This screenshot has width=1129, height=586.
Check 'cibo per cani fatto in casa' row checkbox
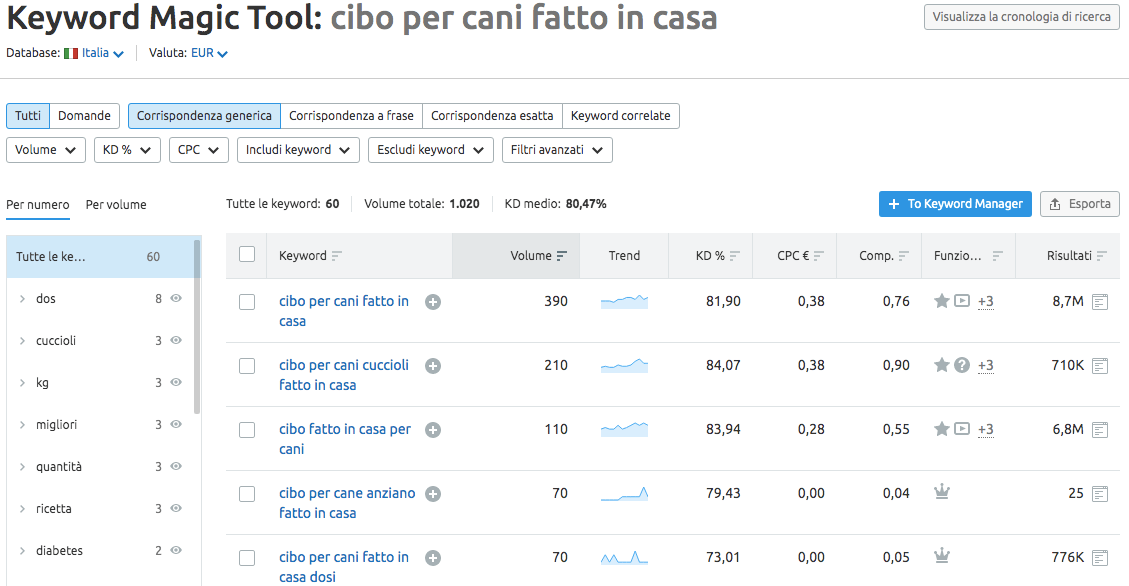click(x=247, y=302)
